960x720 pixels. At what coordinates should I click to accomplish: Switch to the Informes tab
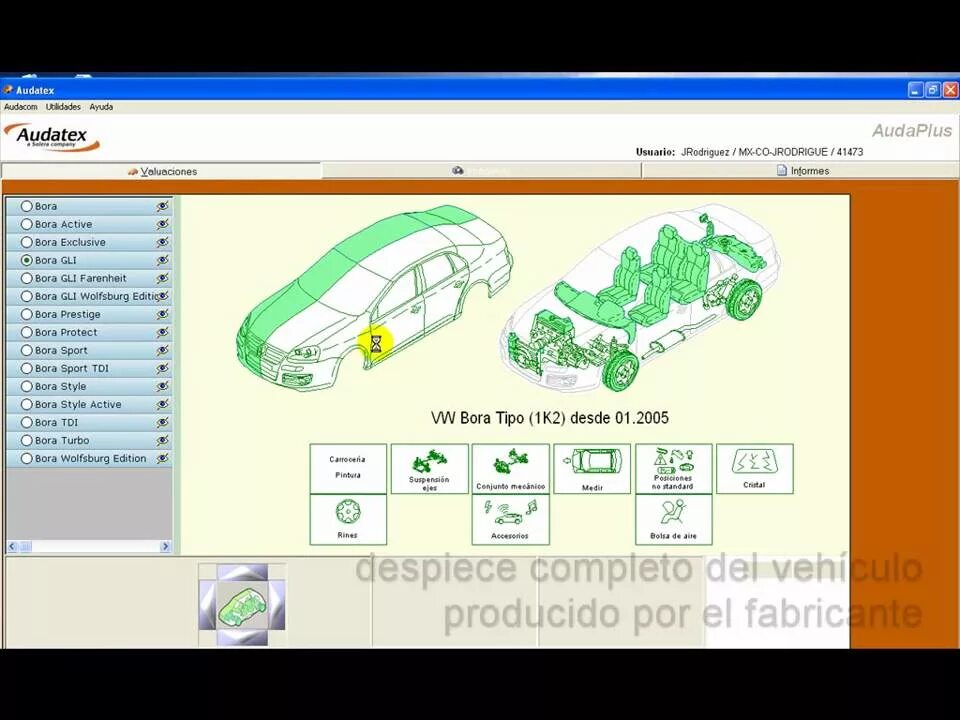801,171
